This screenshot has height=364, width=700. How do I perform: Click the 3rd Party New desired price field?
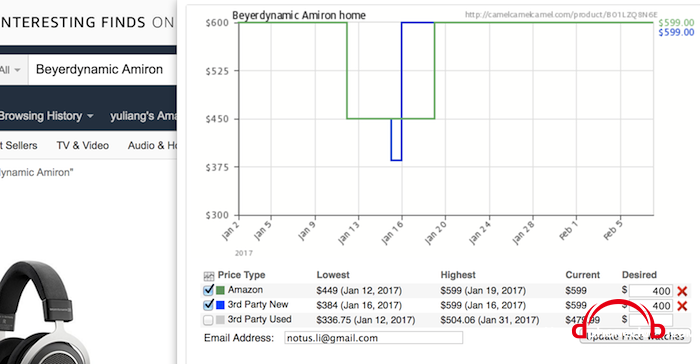pos(651,306)
